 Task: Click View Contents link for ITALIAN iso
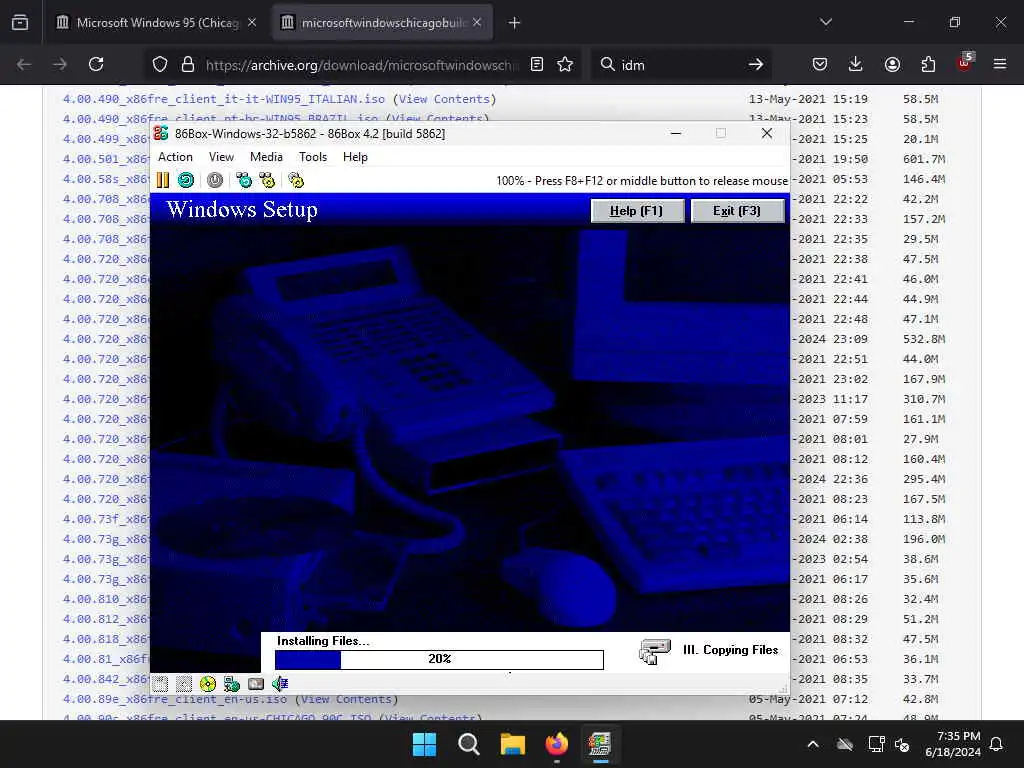pos(444,99)
